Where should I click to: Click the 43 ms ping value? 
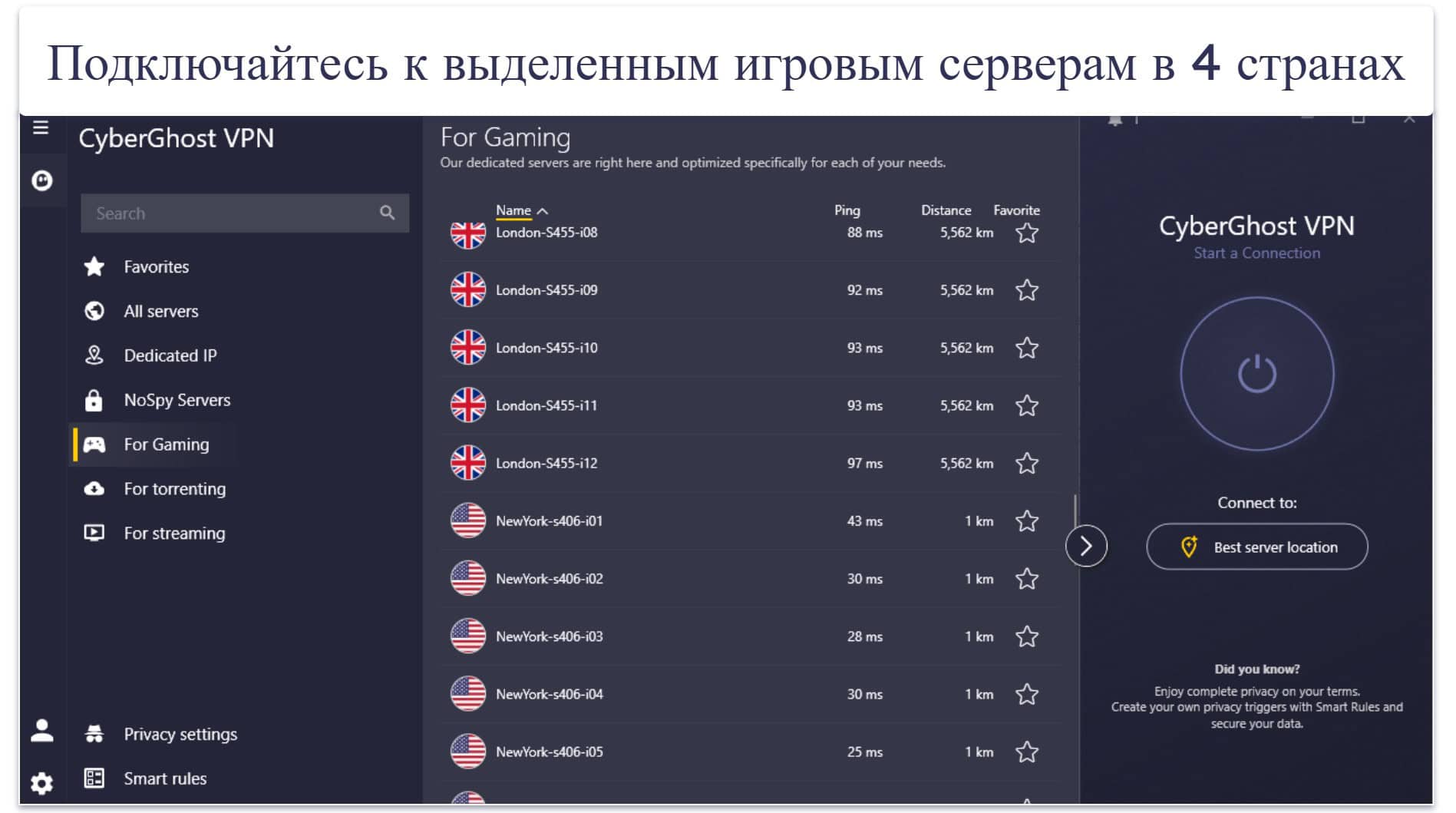[x=864, y=521]
